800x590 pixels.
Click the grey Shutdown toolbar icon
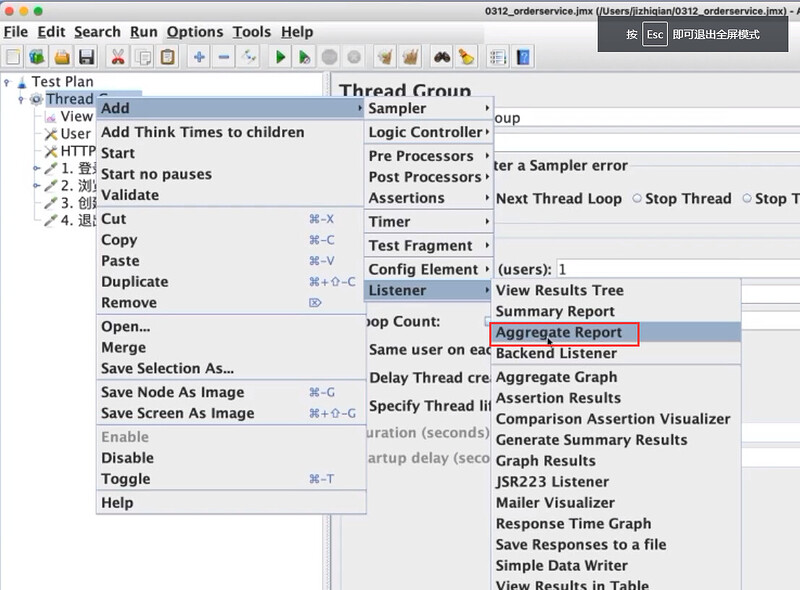[354, 57]
